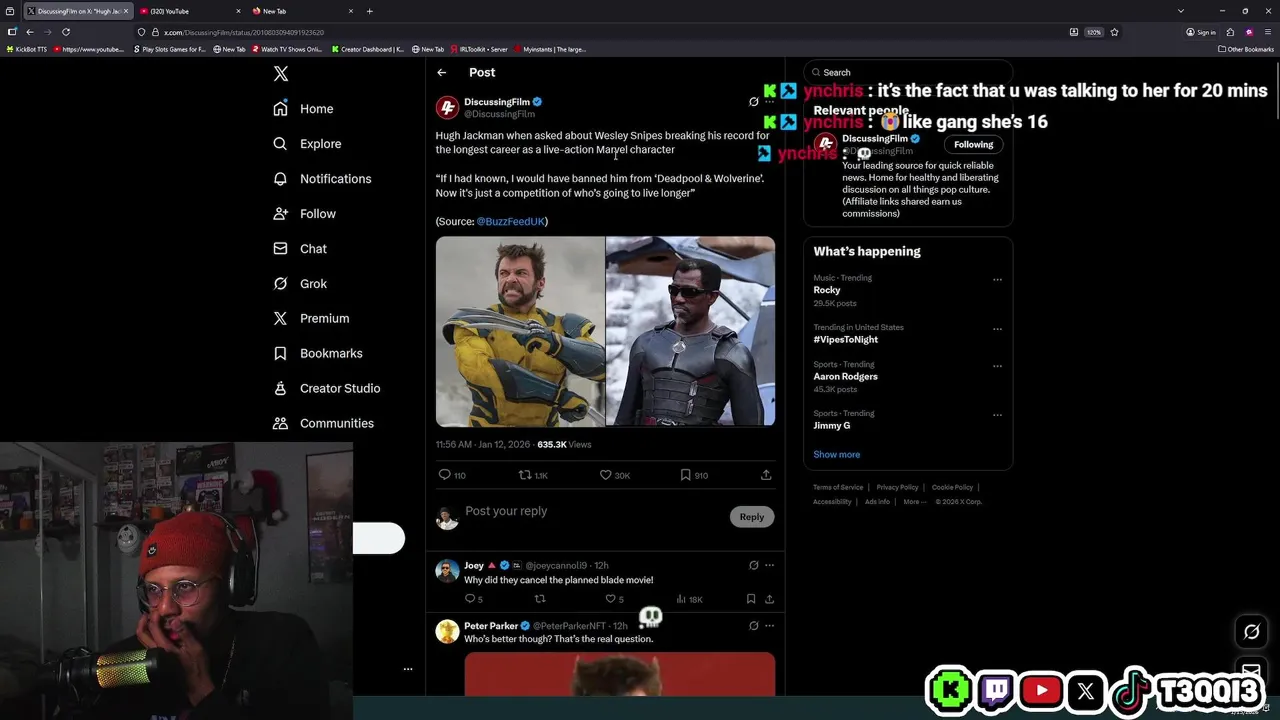
Task: Toggle Following for DiscussingFilm
Action: 973,144
